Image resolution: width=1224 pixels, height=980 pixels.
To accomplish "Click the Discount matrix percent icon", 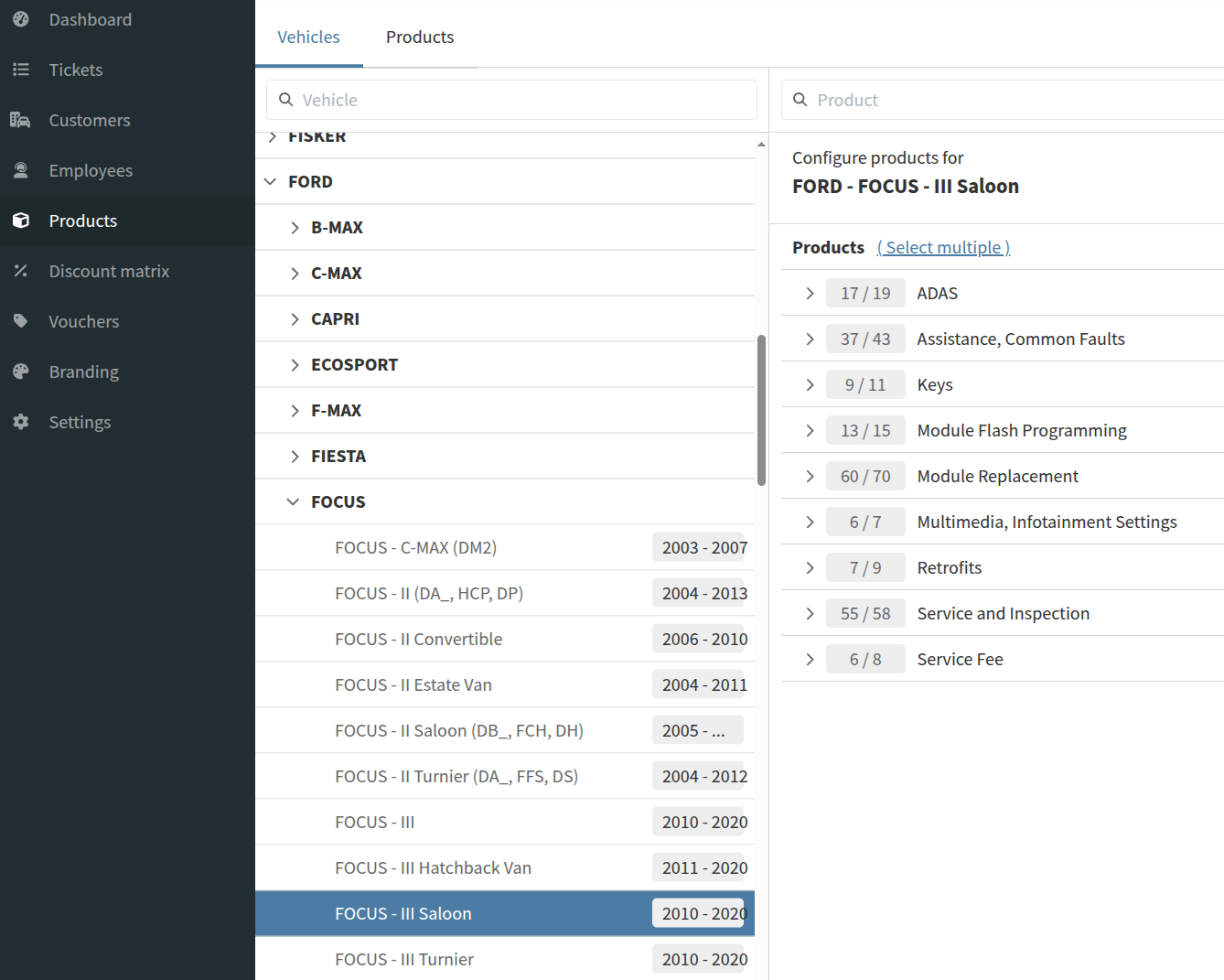I will pyautogui.click(x=21, y=271).
